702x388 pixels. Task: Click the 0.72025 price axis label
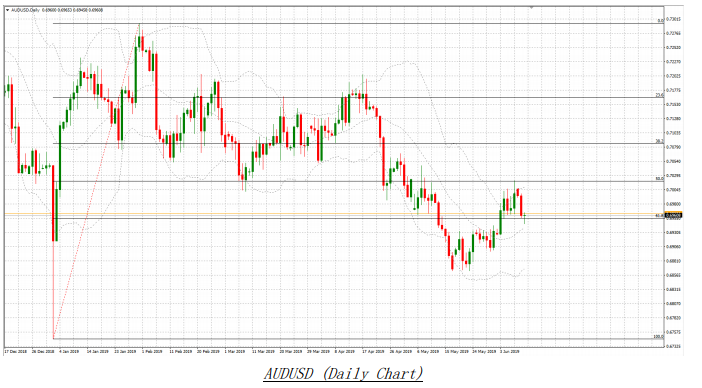click(673, 76)
